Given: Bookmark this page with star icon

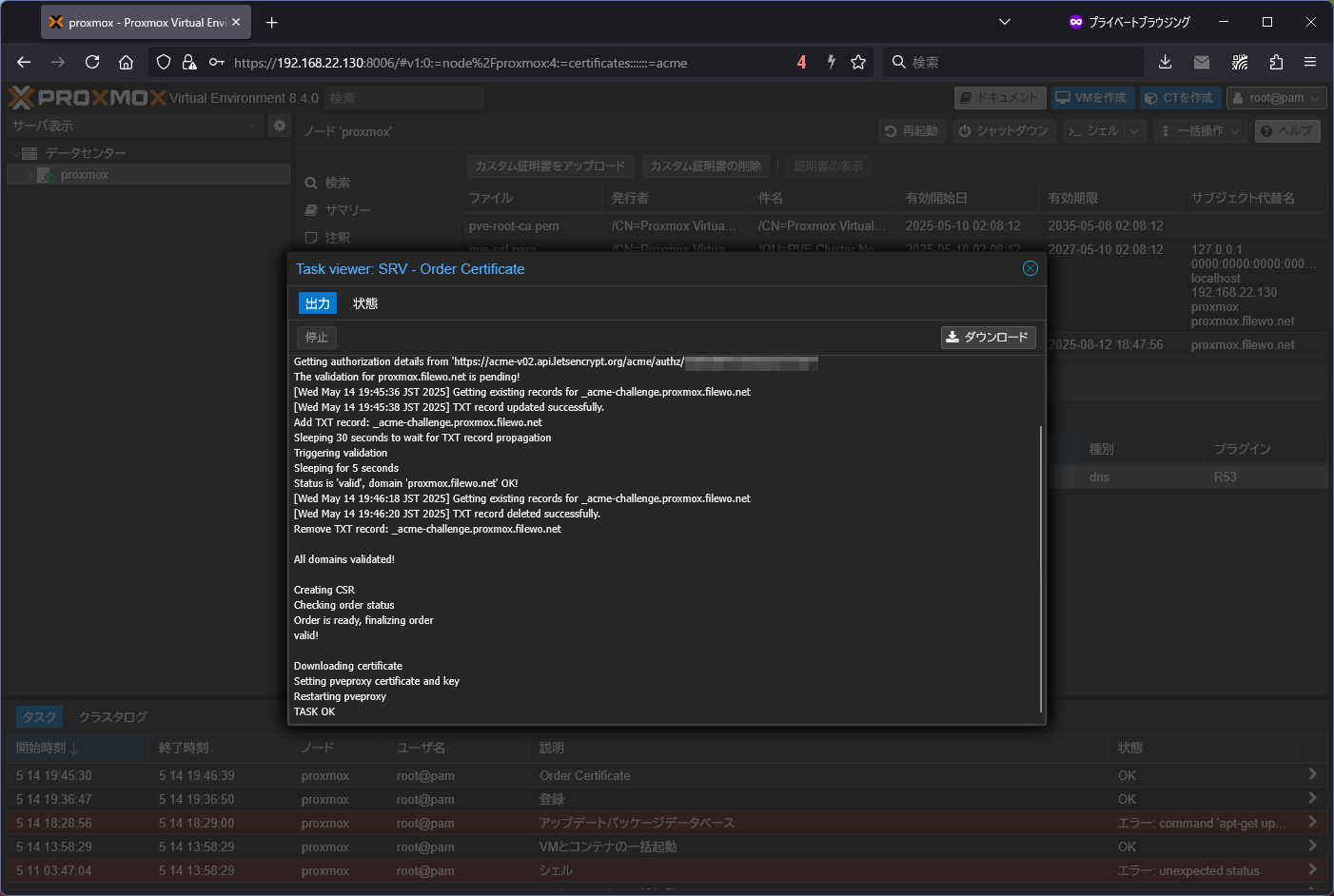Looking at the screenshot, I should click(x=858, y=62).
